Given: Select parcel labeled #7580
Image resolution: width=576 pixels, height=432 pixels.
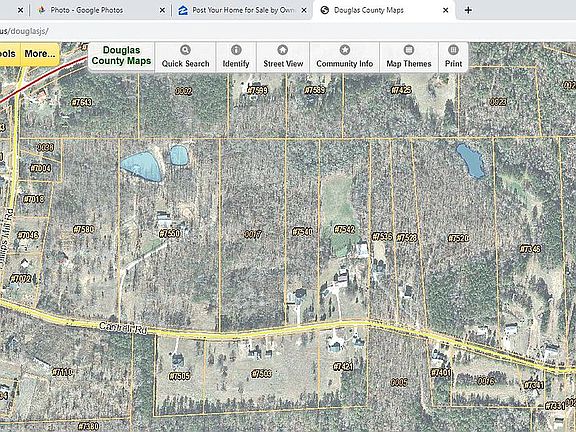Looking at the screenshot, I should coord(84,230).
